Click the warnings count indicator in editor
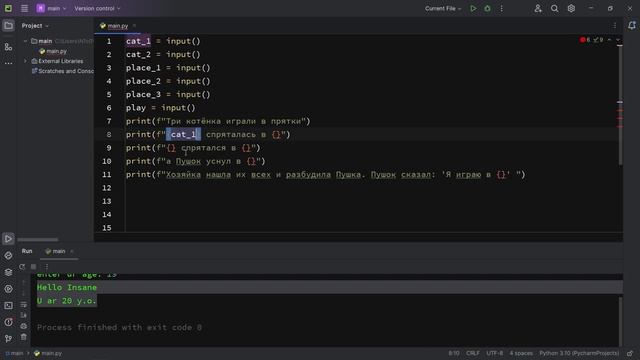Image resolution: width=640 pixels, height=360 pixels. coord(598,40)
